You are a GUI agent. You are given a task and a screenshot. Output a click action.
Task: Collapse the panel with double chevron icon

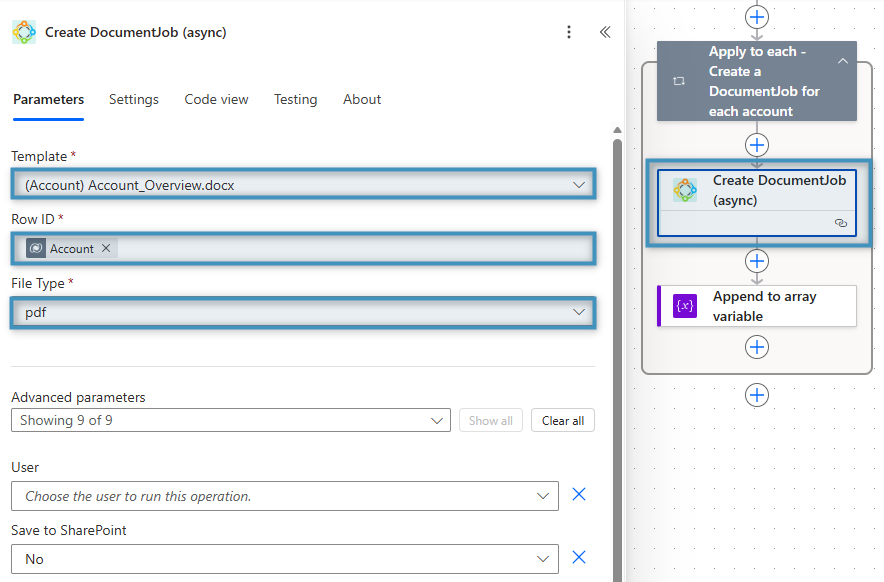point(605,32)
